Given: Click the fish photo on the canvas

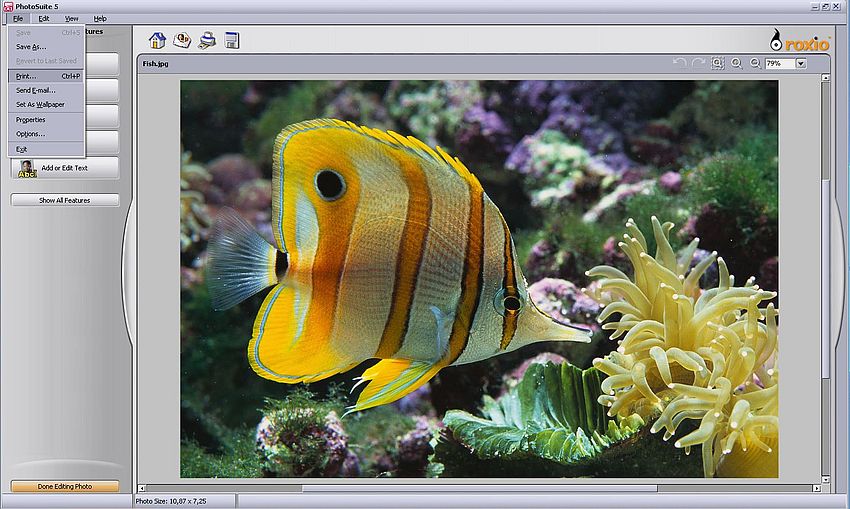Looking at the screenshot, I should click(x=479, y=279).
